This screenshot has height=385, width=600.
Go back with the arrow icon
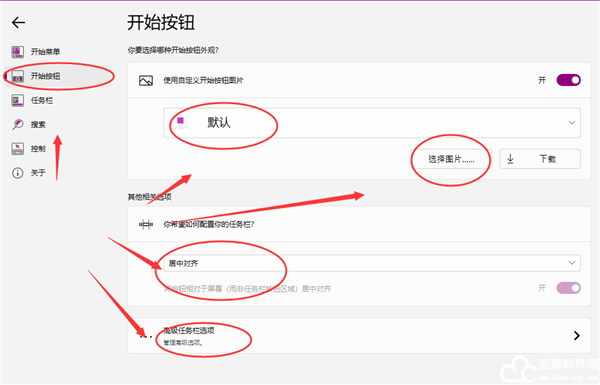[x=18, y=23]
